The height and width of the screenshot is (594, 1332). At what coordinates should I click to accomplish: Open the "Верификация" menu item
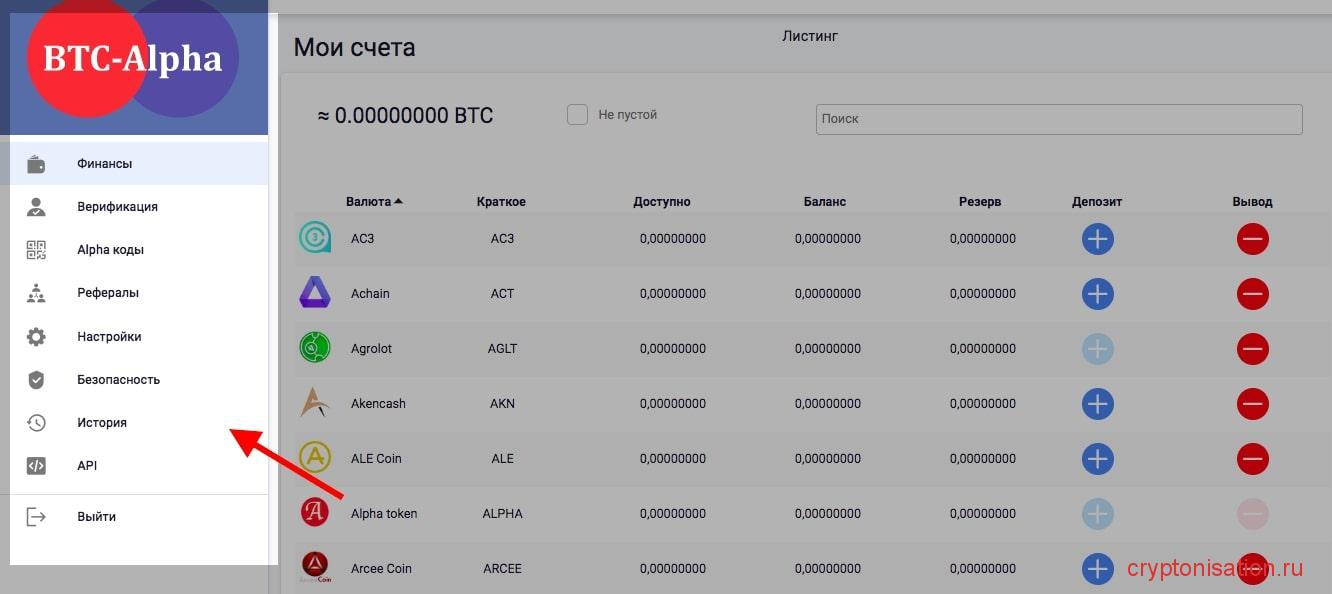click(117, 207)
